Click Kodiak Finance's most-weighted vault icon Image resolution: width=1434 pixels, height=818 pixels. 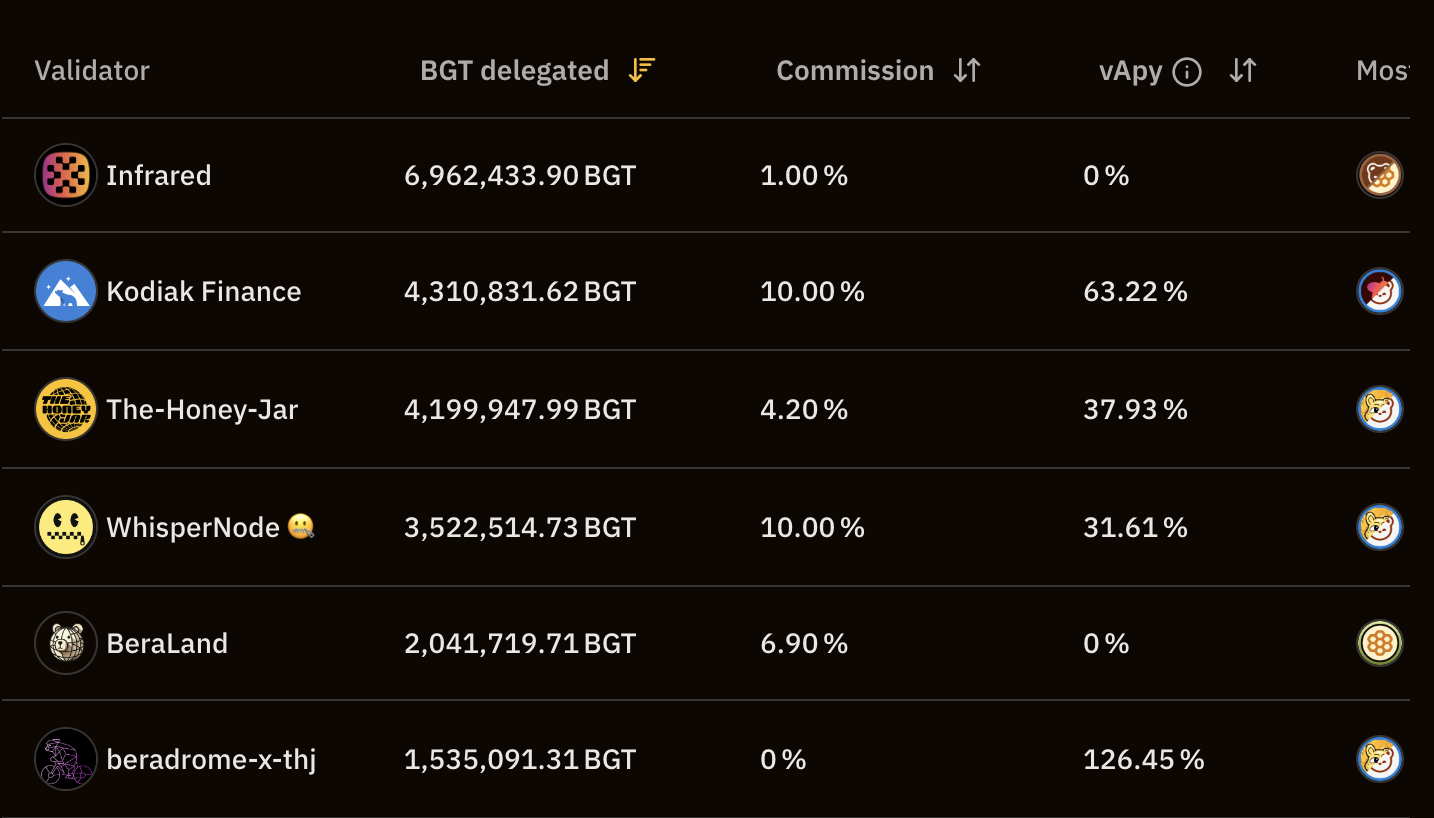coord(1380,291)
